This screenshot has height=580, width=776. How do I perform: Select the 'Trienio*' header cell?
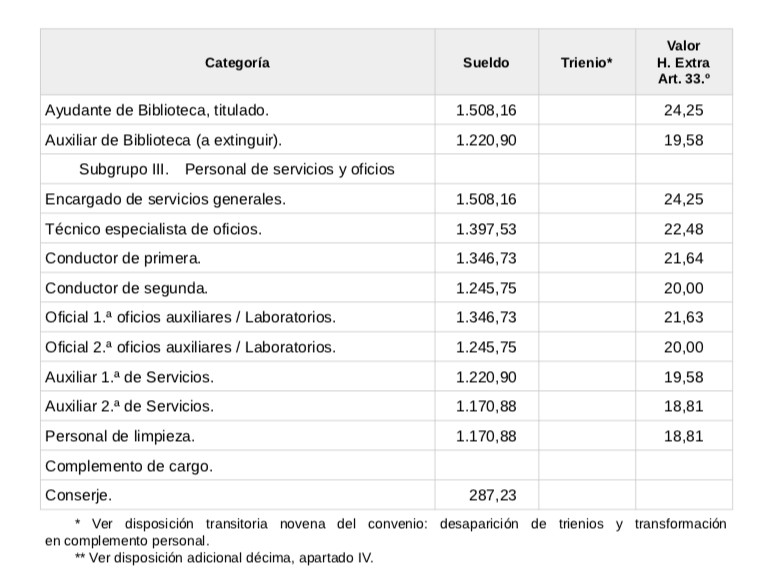click(x=586, y=62)
